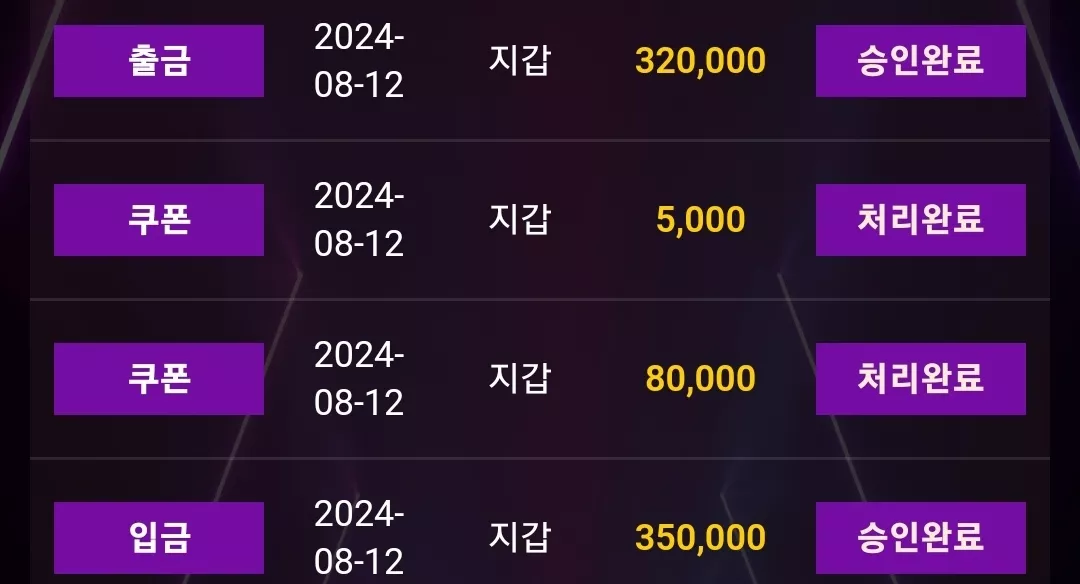Select the 2024-08-12 date in the 입금 row

click(359, 538)
